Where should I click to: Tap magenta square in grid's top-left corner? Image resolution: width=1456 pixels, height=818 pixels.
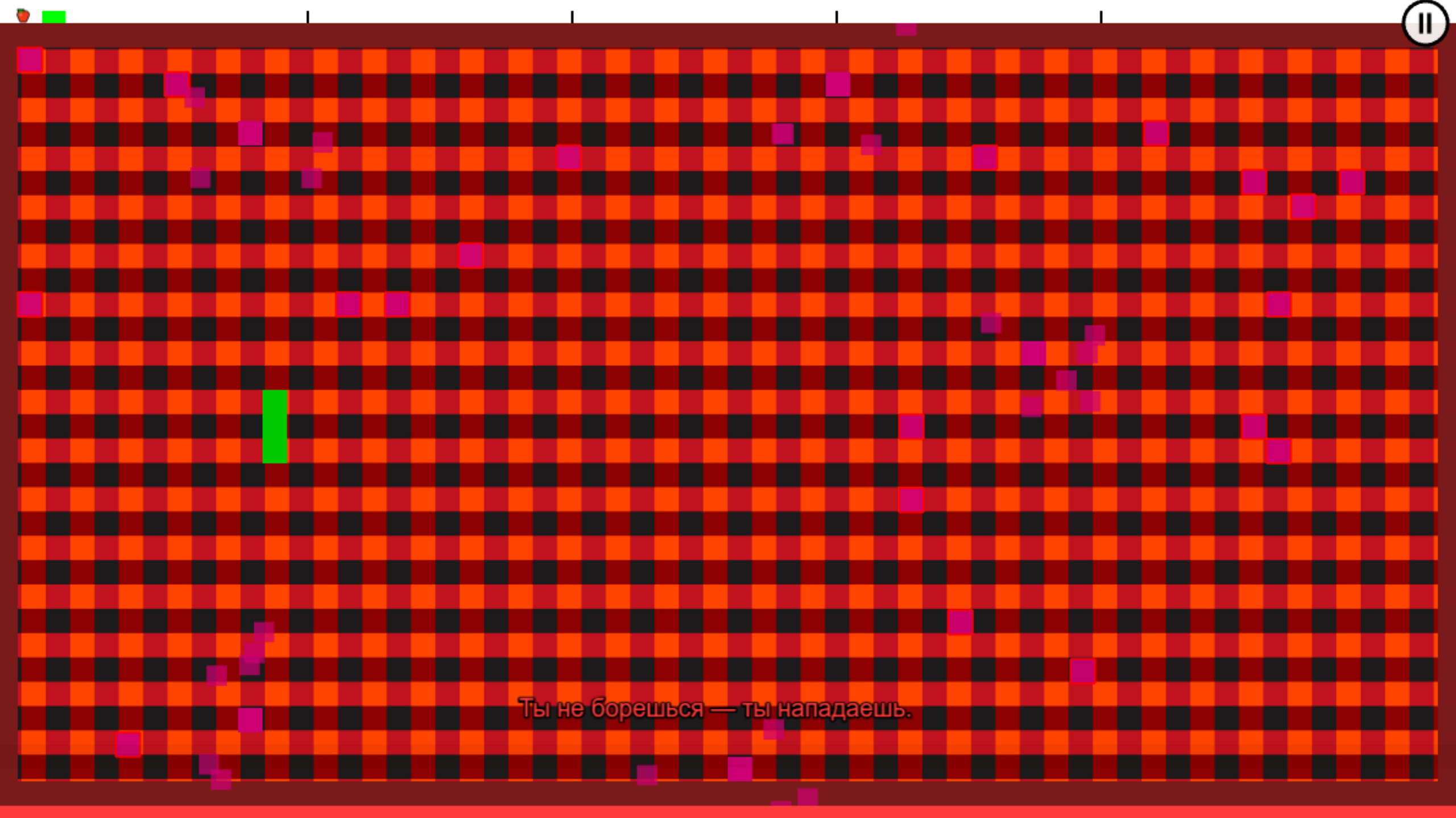(30, 60)
